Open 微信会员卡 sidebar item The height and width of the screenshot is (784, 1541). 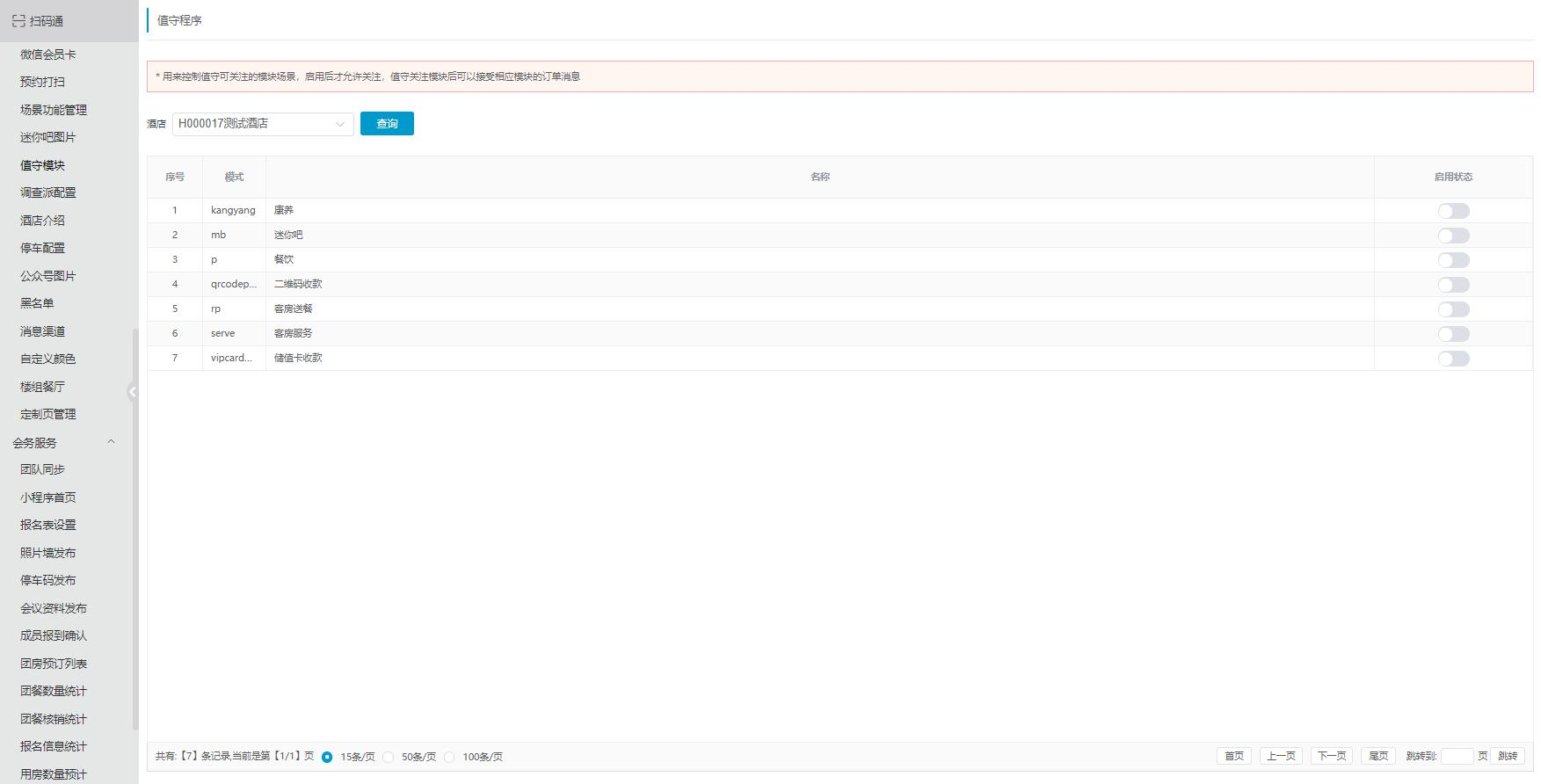(x=48, y=54)
